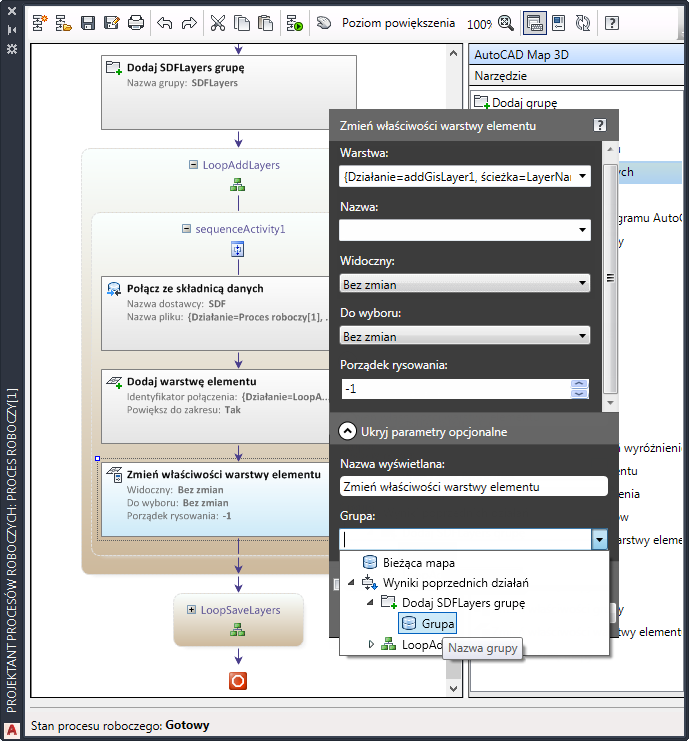Redo the last undone action
This screenshot has height=741, width=689.
coord(189,23)
